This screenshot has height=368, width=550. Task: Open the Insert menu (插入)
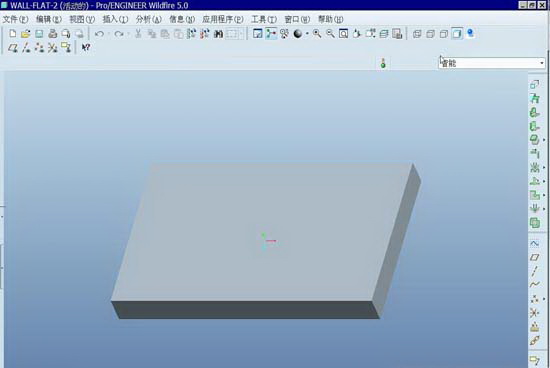click(x=115, y=19)
